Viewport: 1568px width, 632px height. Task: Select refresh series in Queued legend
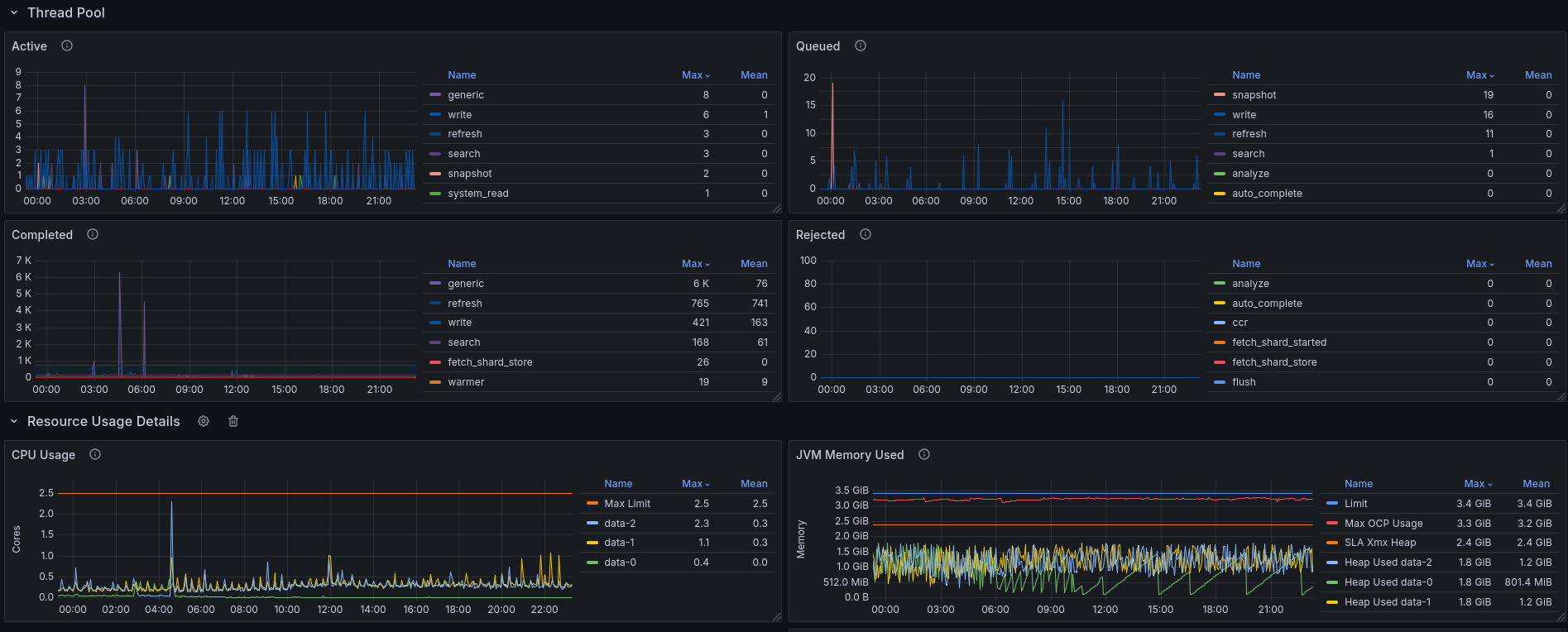(x=1249, y=134)
